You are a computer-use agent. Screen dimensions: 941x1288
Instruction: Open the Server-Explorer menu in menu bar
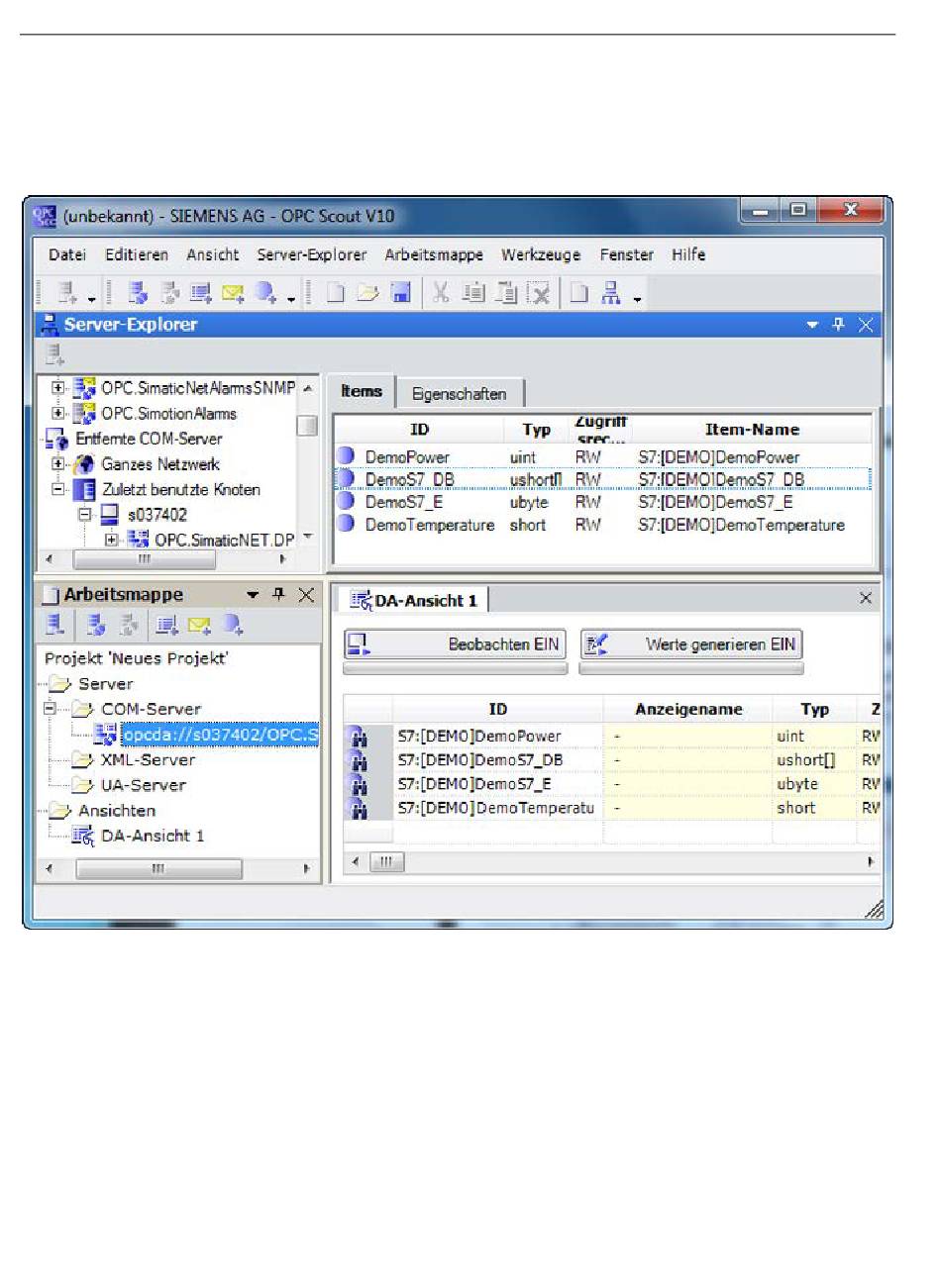pos(312,254)
